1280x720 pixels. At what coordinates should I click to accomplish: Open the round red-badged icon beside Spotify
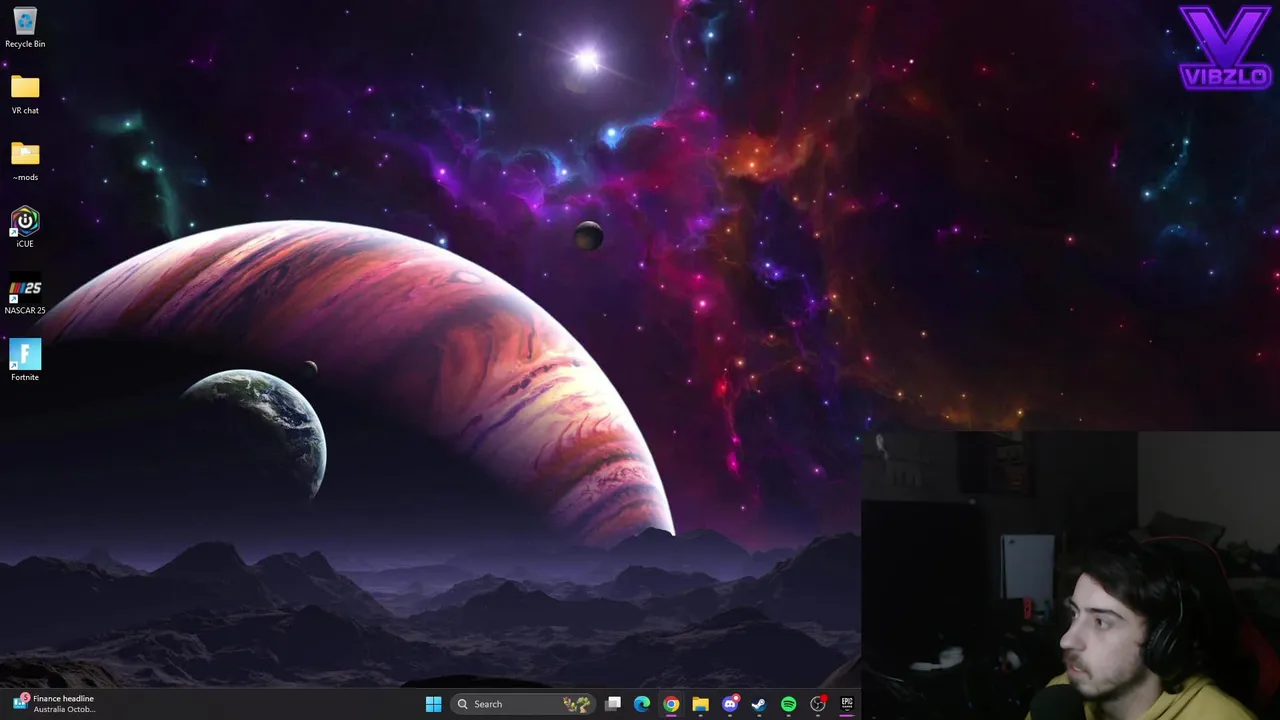pos(818,704)
